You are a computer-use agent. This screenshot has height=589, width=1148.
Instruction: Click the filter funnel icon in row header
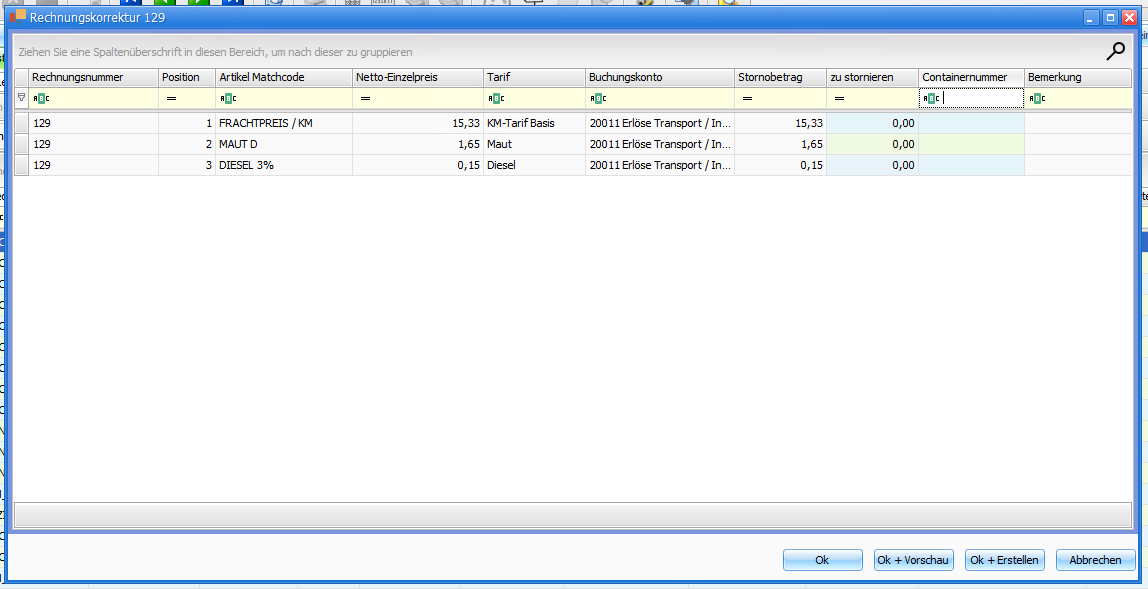(22, 98)
